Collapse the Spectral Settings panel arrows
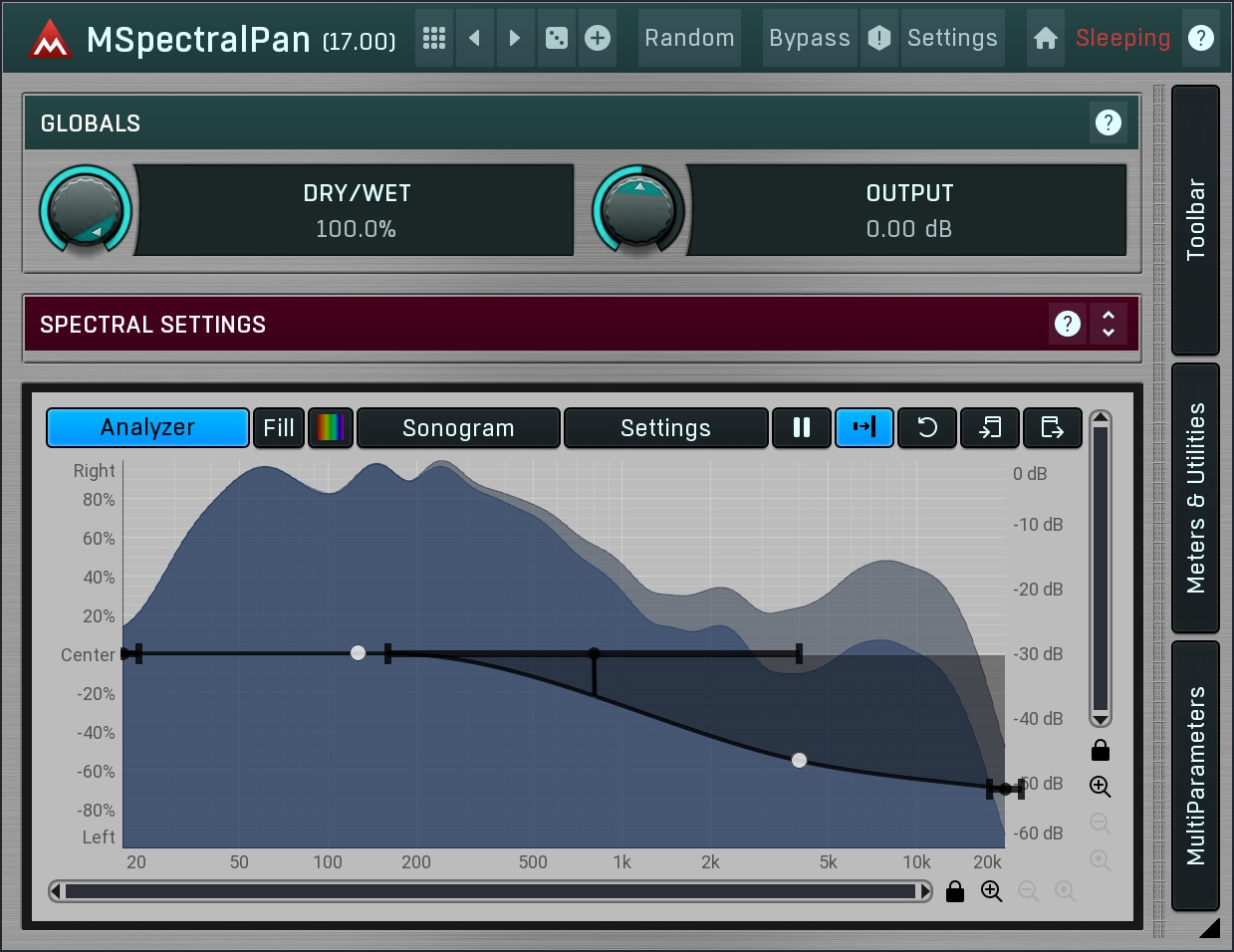1234x952 pixels. (x=1109, y=324)
